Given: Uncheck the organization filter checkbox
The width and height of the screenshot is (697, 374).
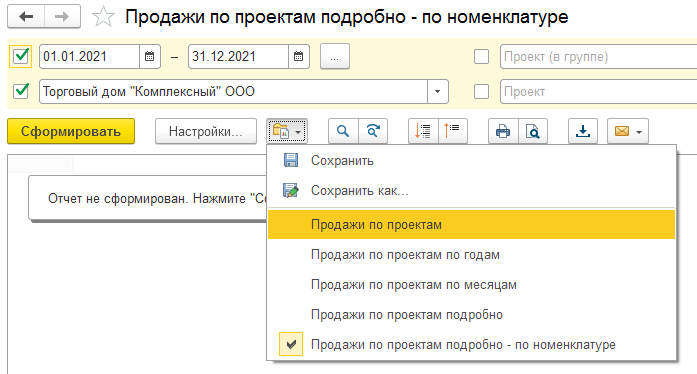Looking at the screenshot, I should click(21, 91).
